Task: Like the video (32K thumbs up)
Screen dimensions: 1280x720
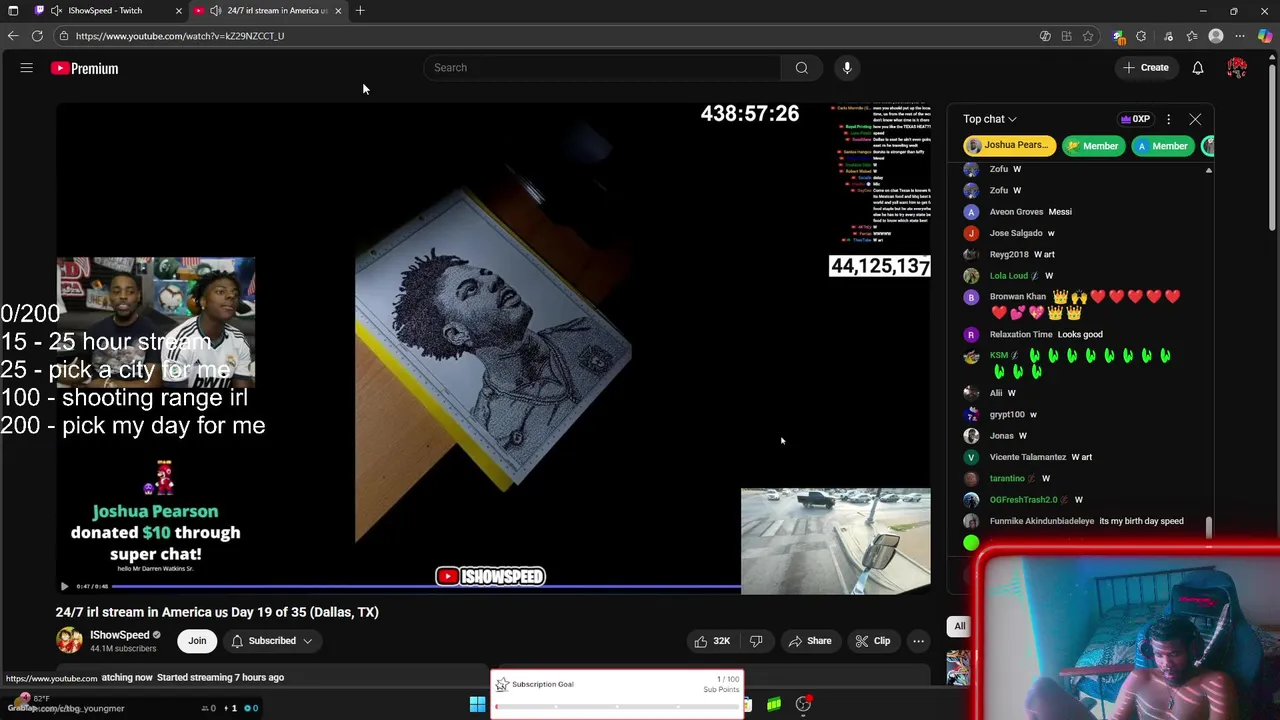Action: 713,641
